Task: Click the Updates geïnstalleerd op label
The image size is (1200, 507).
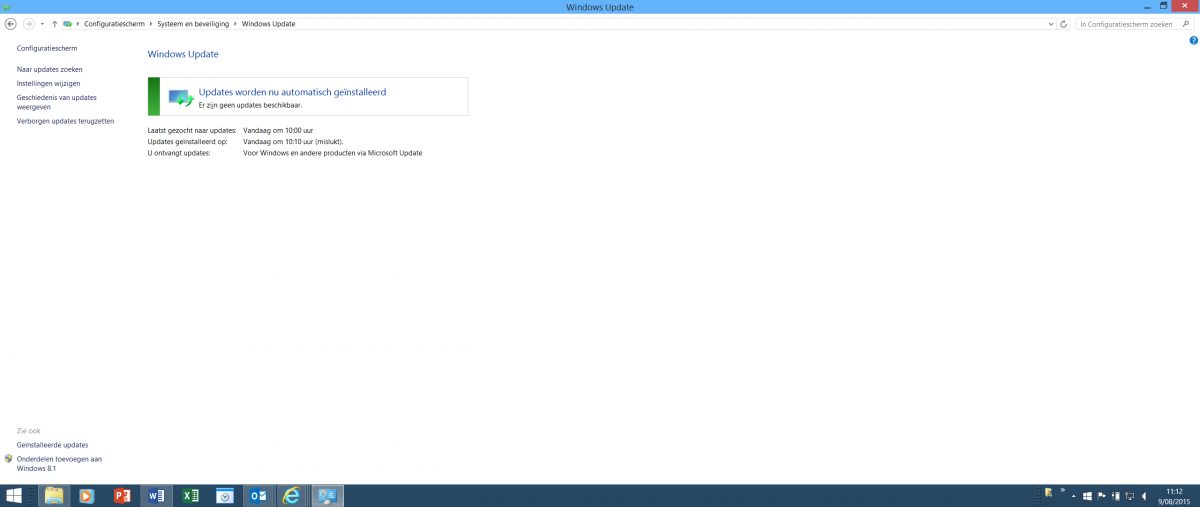Action: pyautogui.click(x=187, y=142)
